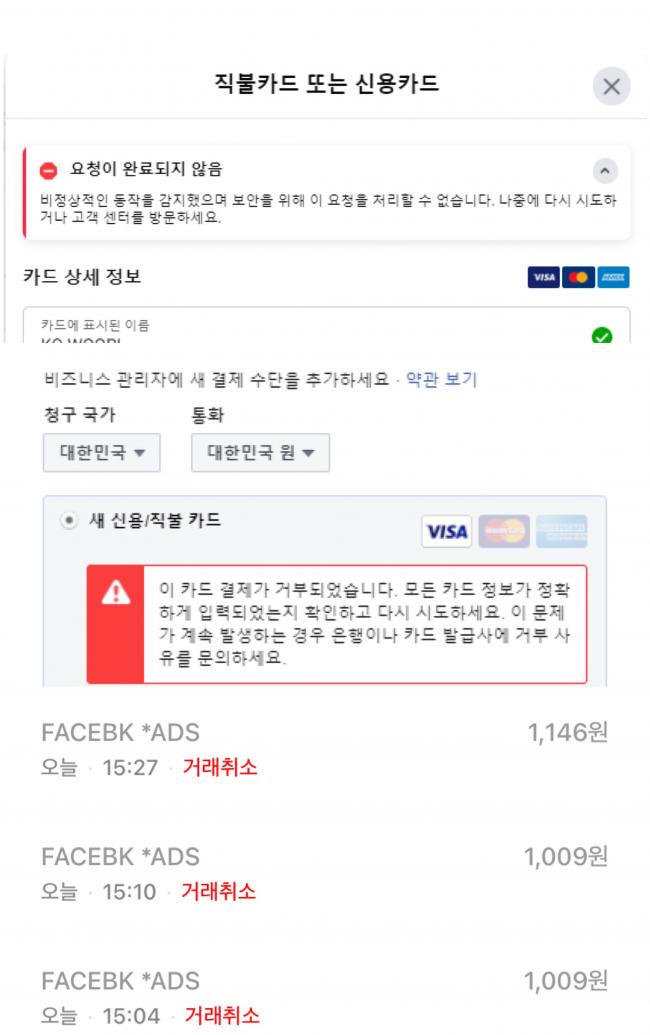Screen dimensions: 650x1035
Task: Open the 통화 대한민국 원 dropdown
Action: click(260, 452)
